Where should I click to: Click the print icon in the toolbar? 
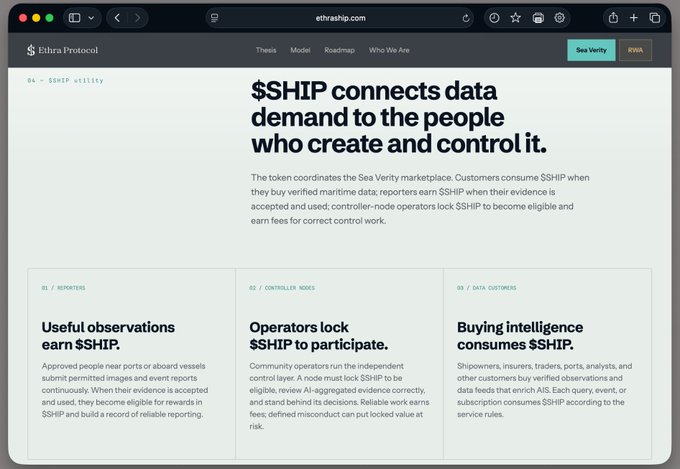pos(538,18)
